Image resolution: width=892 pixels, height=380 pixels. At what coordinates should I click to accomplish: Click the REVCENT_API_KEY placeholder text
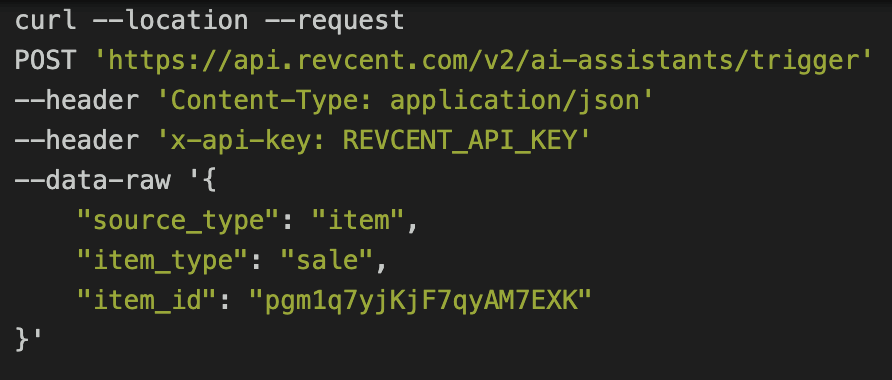tap(460, 141)
